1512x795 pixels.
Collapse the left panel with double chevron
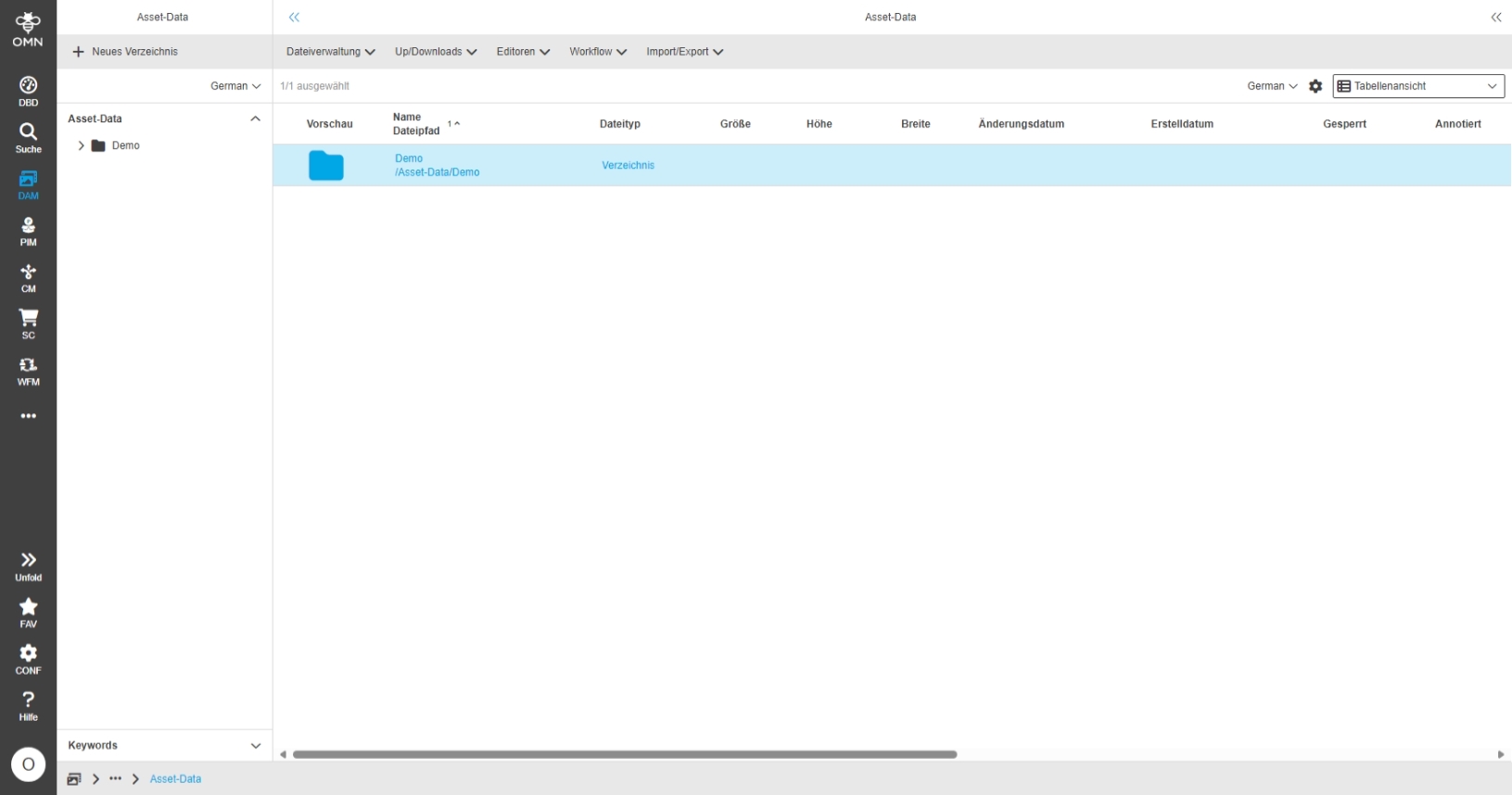[294, 18]
